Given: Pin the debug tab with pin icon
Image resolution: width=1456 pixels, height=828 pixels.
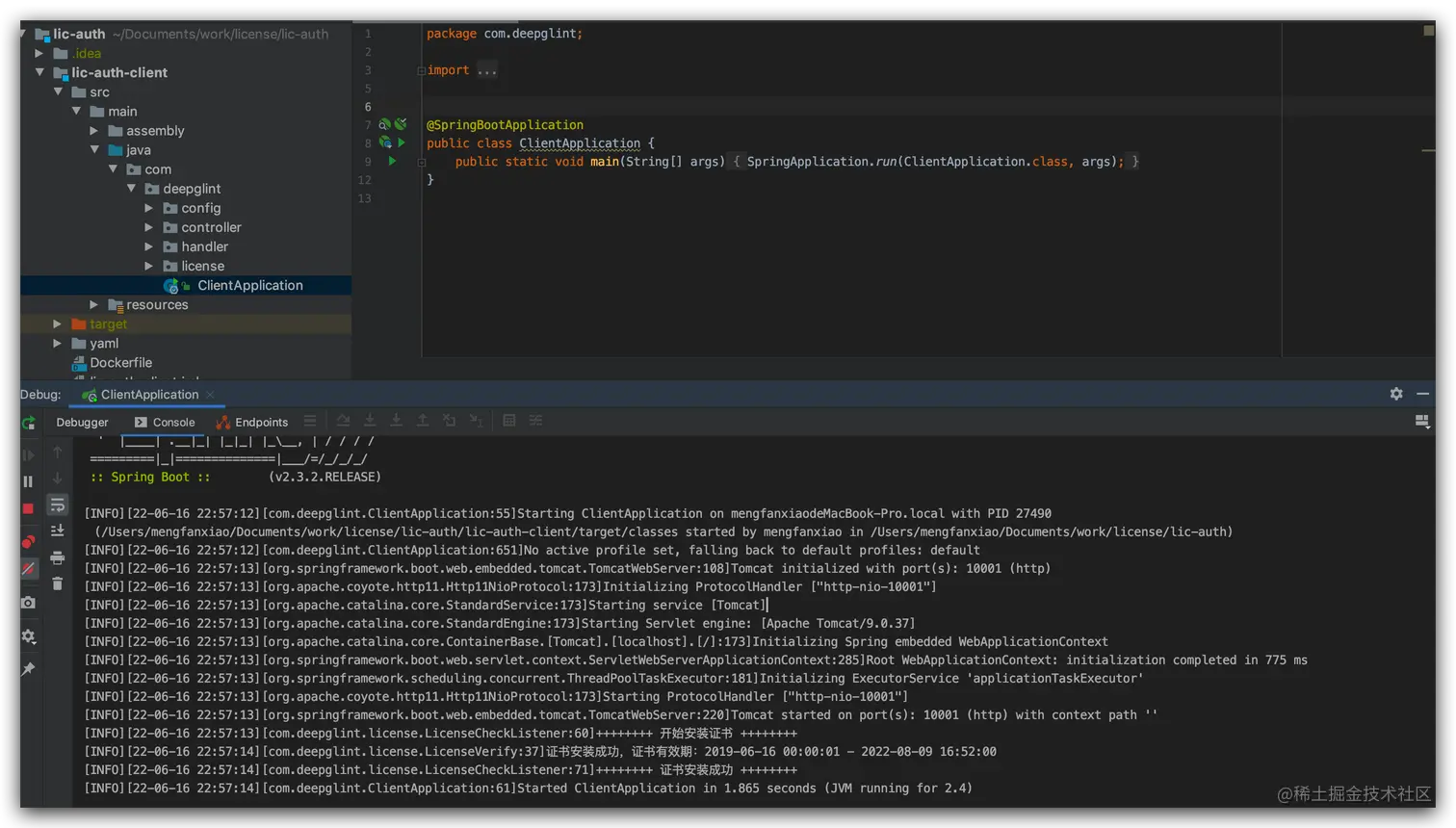Looking at the screenshot, I should [x=28, y=669].
